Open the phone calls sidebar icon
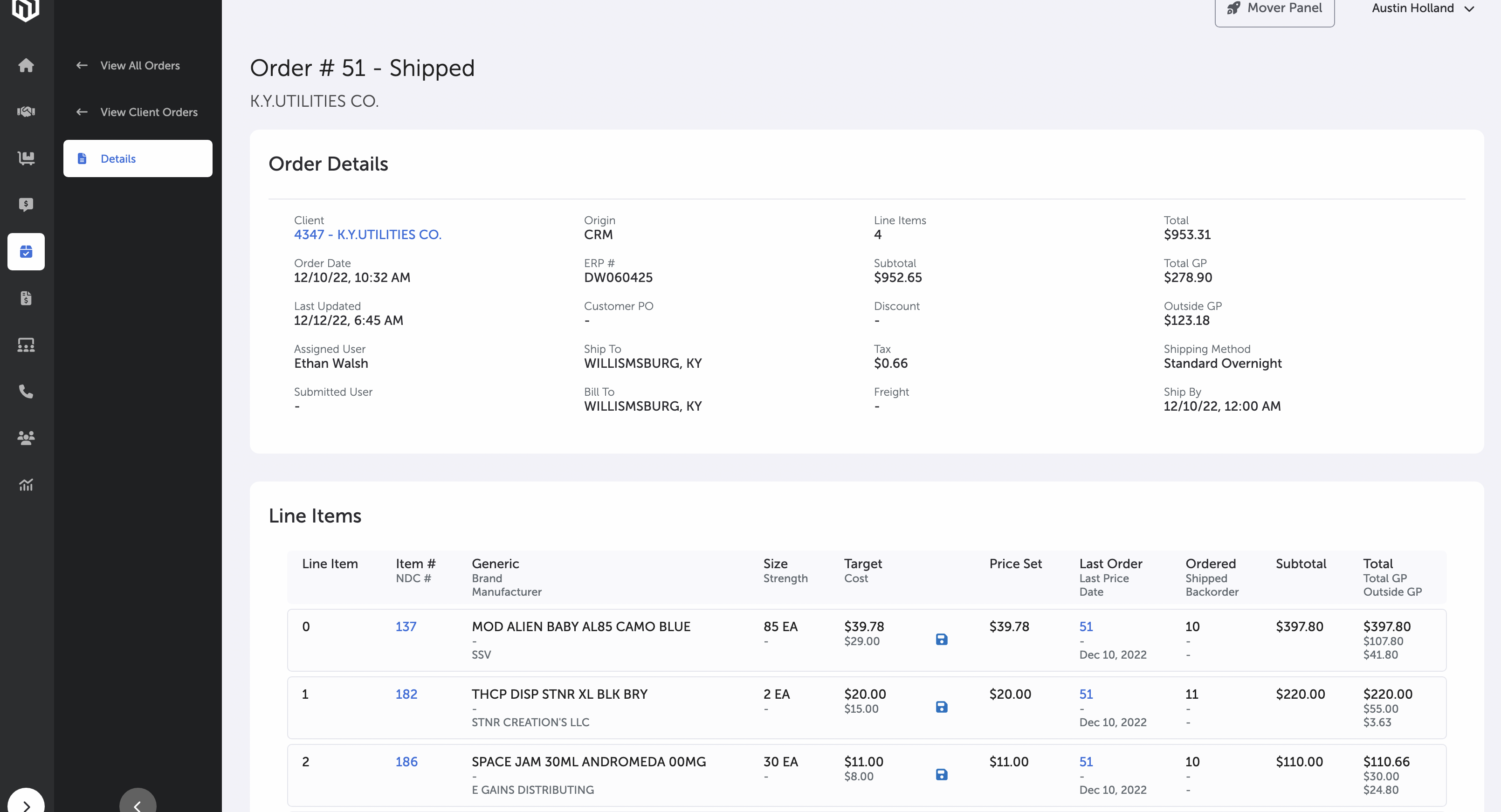The height and width of the screenshot is (812, 1501). click(26, 392)
